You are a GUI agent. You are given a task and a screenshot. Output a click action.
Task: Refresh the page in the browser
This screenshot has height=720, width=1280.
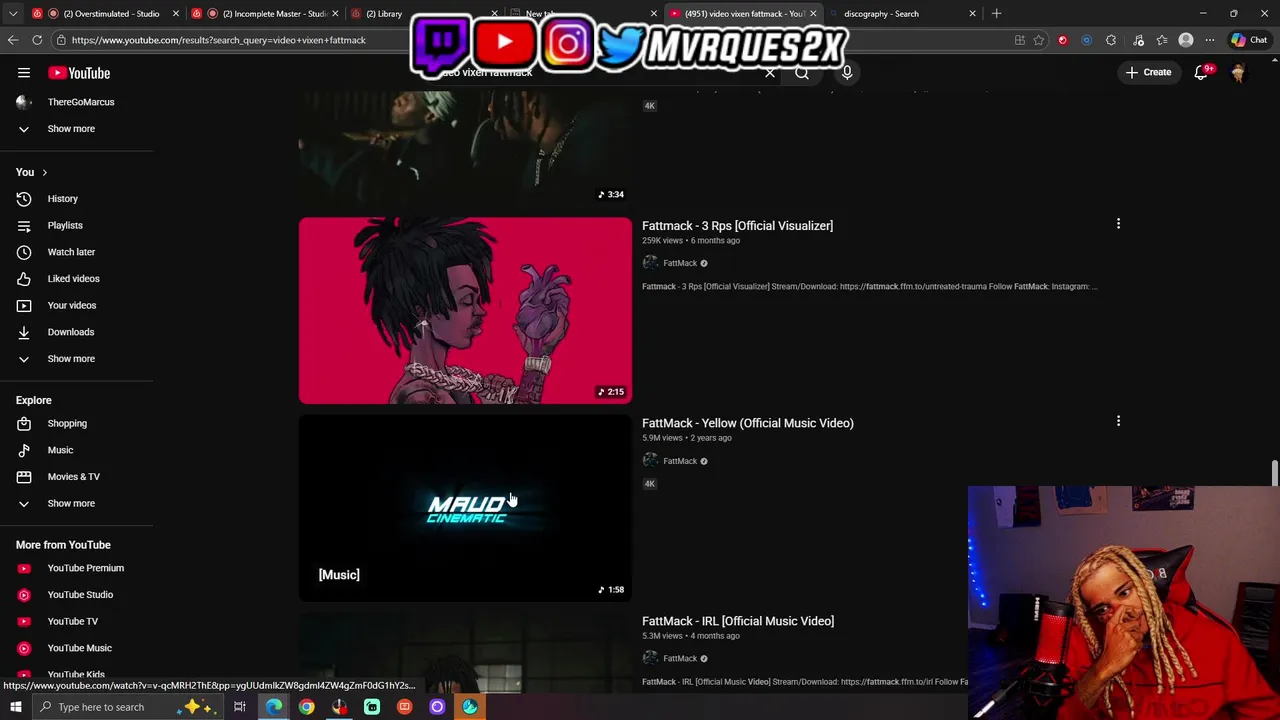click(37, 40)
